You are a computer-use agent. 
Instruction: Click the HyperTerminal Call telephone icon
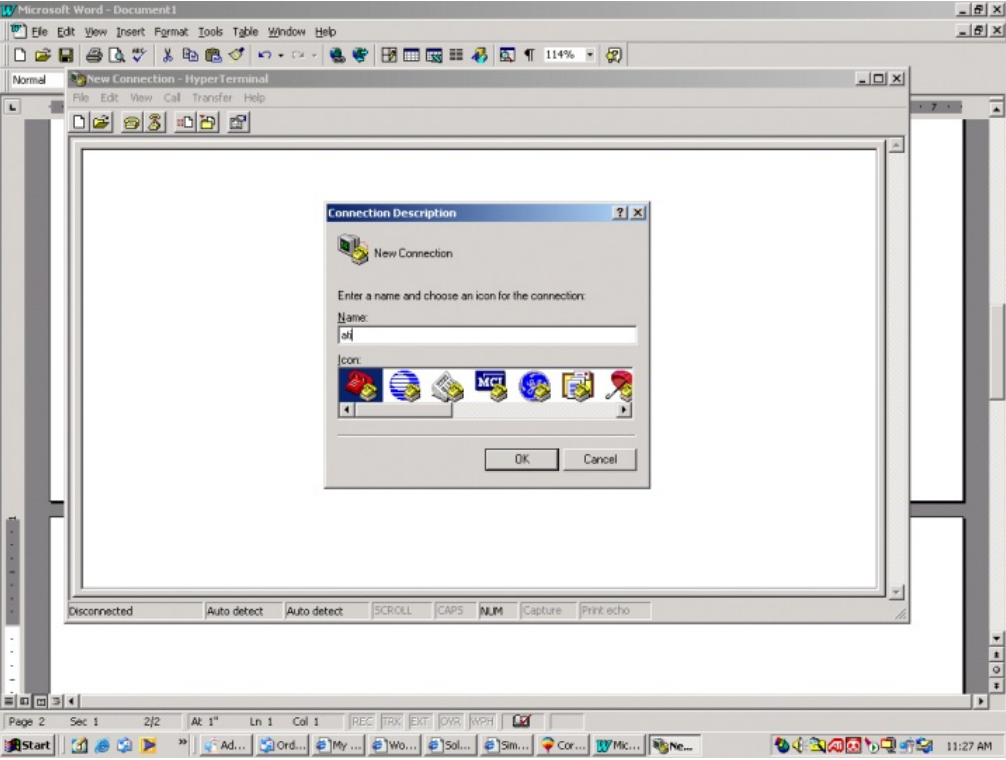(132, 122)
